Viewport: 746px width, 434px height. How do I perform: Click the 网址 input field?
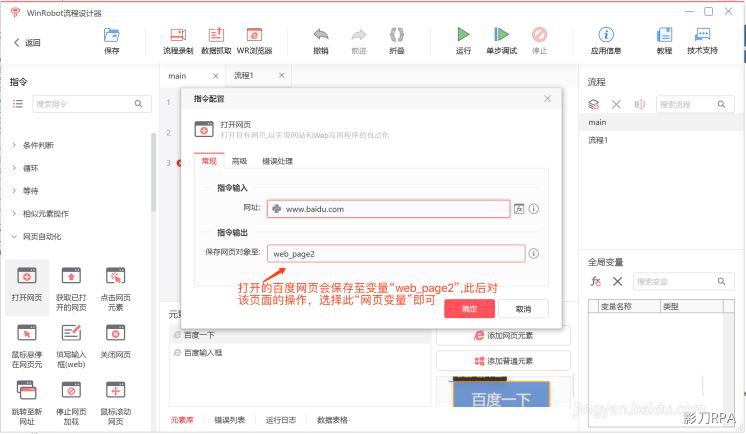click(x=388, y=208)
